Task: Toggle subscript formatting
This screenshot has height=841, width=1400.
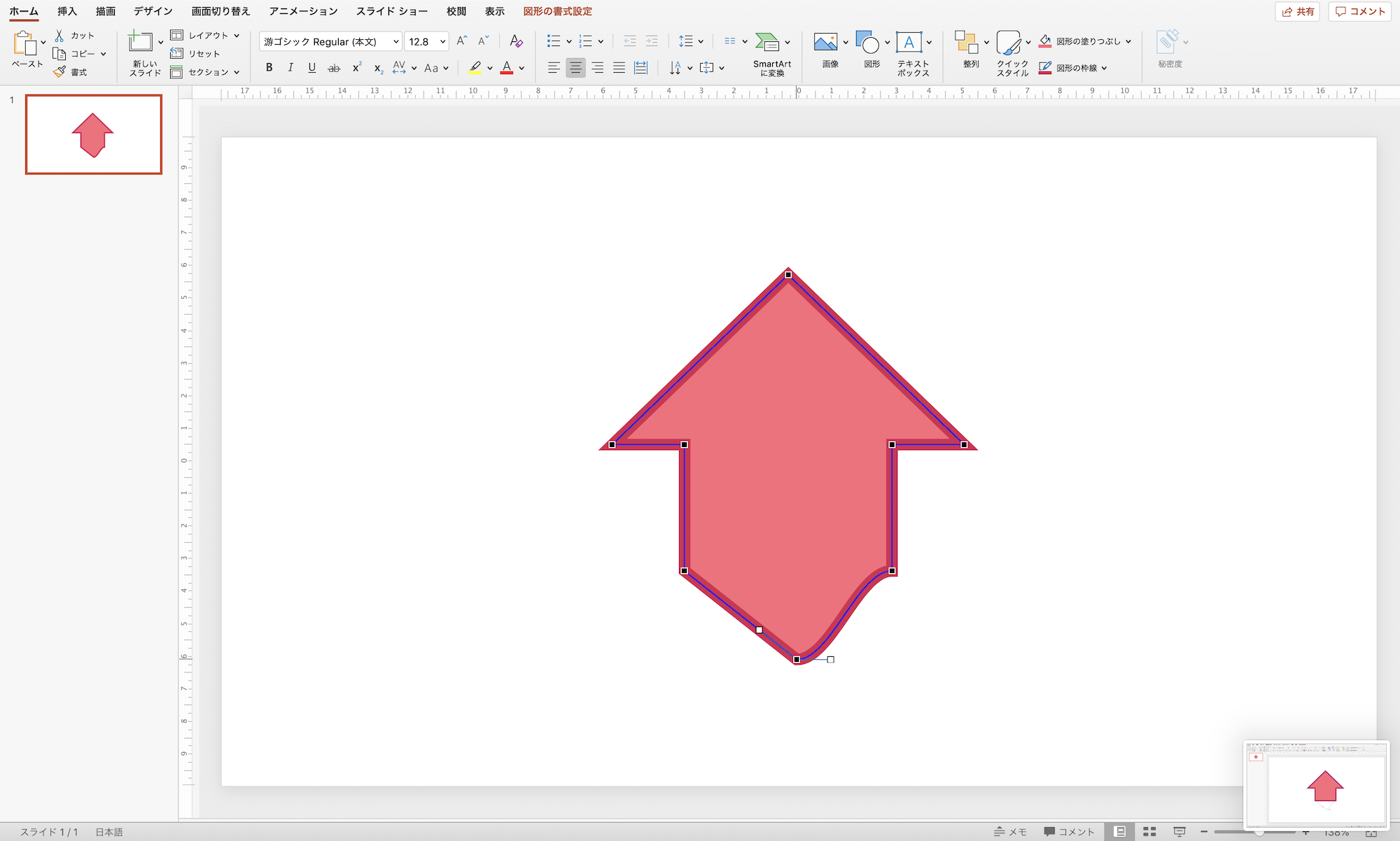Action: point(378,68)
